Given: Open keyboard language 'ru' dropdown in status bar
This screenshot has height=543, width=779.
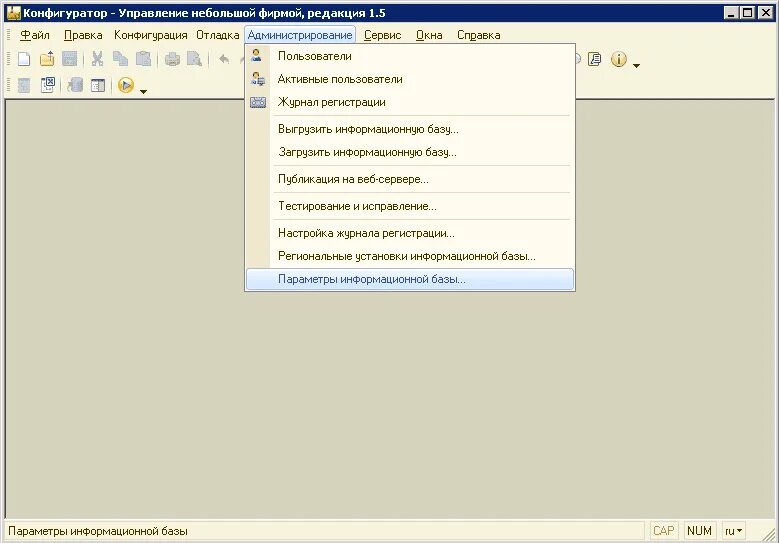Looking at the screenshot, I should 733,531.
